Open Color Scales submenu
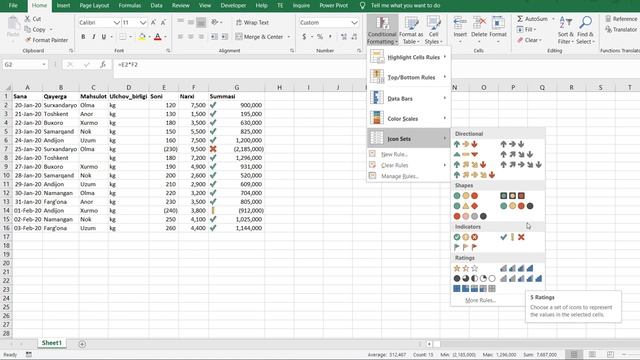Viewport: 640px width, 360px height. coord(409,118)
